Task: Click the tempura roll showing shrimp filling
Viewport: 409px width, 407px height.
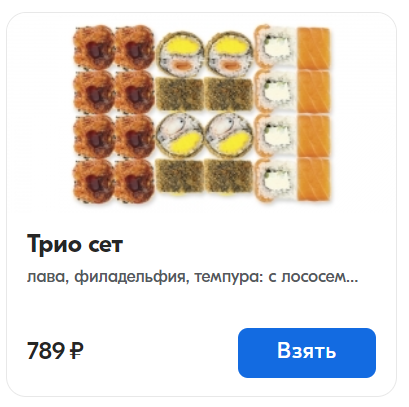Action: (x=180, y=135)
